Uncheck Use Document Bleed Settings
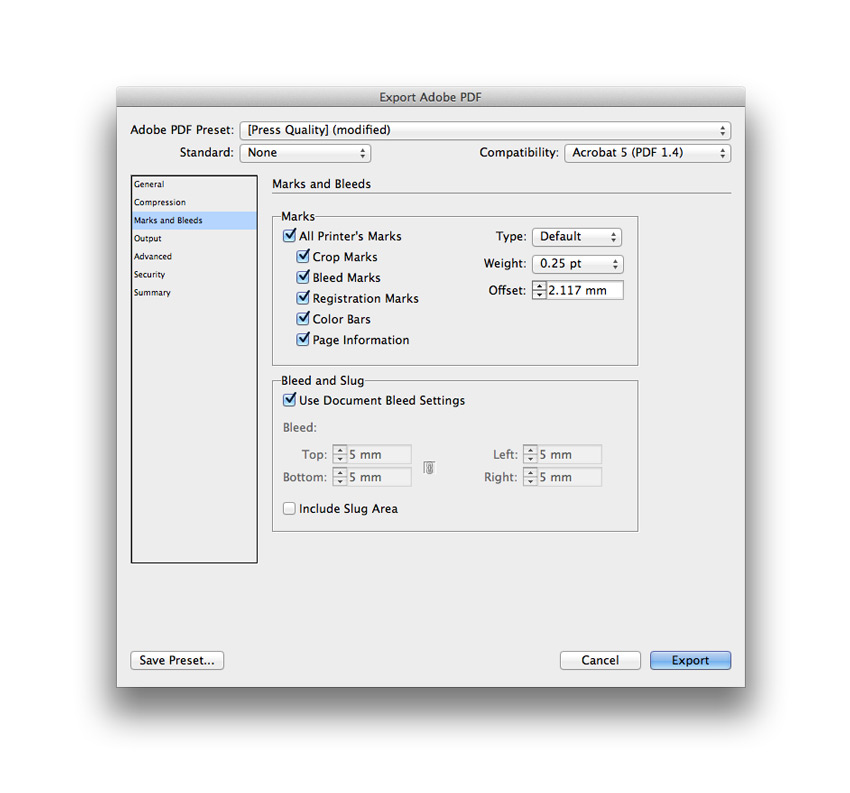850x793 pixels. tap(289, 400)
